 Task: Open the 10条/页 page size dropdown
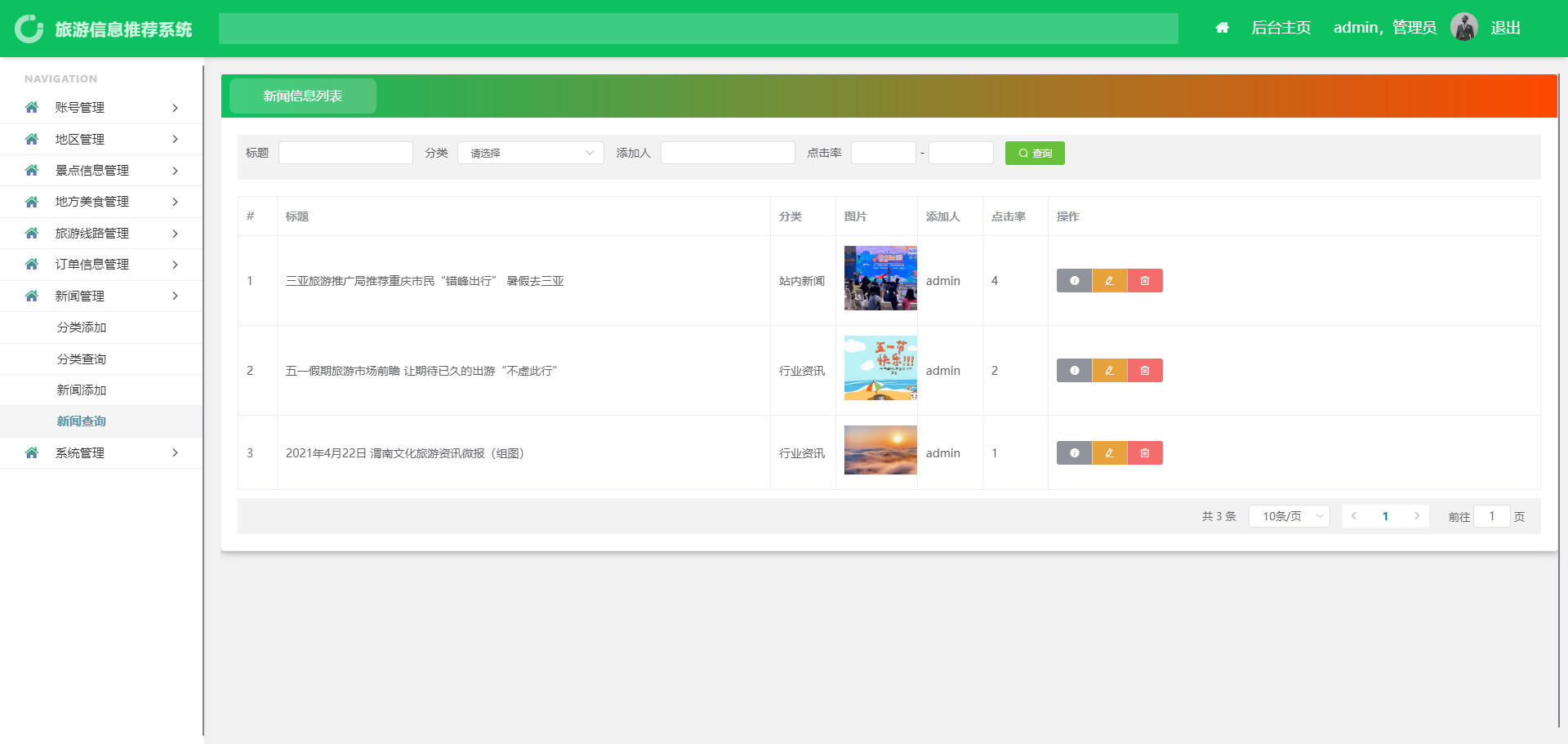click(x=1289, y=516)
